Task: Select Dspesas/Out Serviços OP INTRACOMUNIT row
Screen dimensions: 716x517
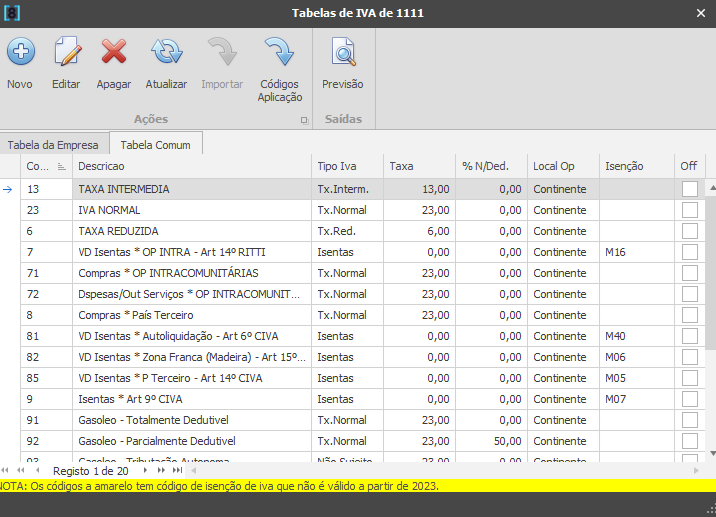Action: tap(192, 294)
